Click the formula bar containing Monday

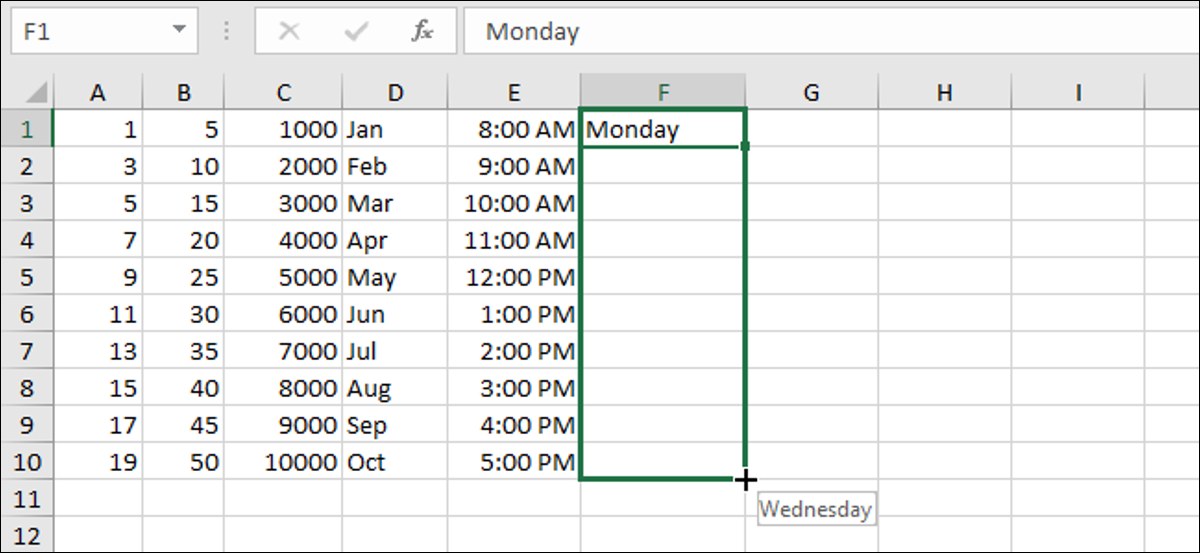(x=828, y=31)
